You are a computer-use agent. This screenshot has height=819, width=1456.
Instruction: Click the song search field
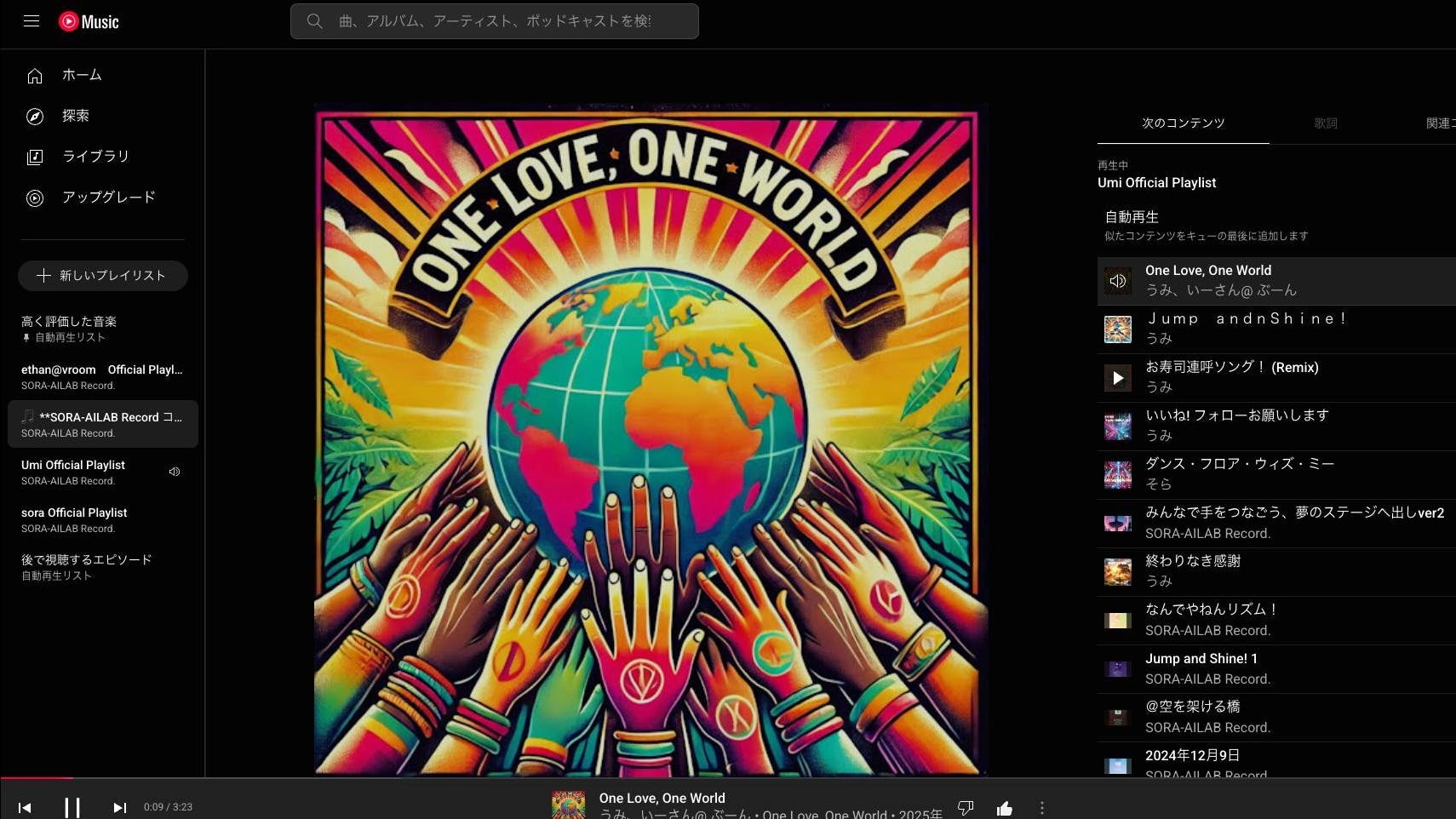[494, 21]
